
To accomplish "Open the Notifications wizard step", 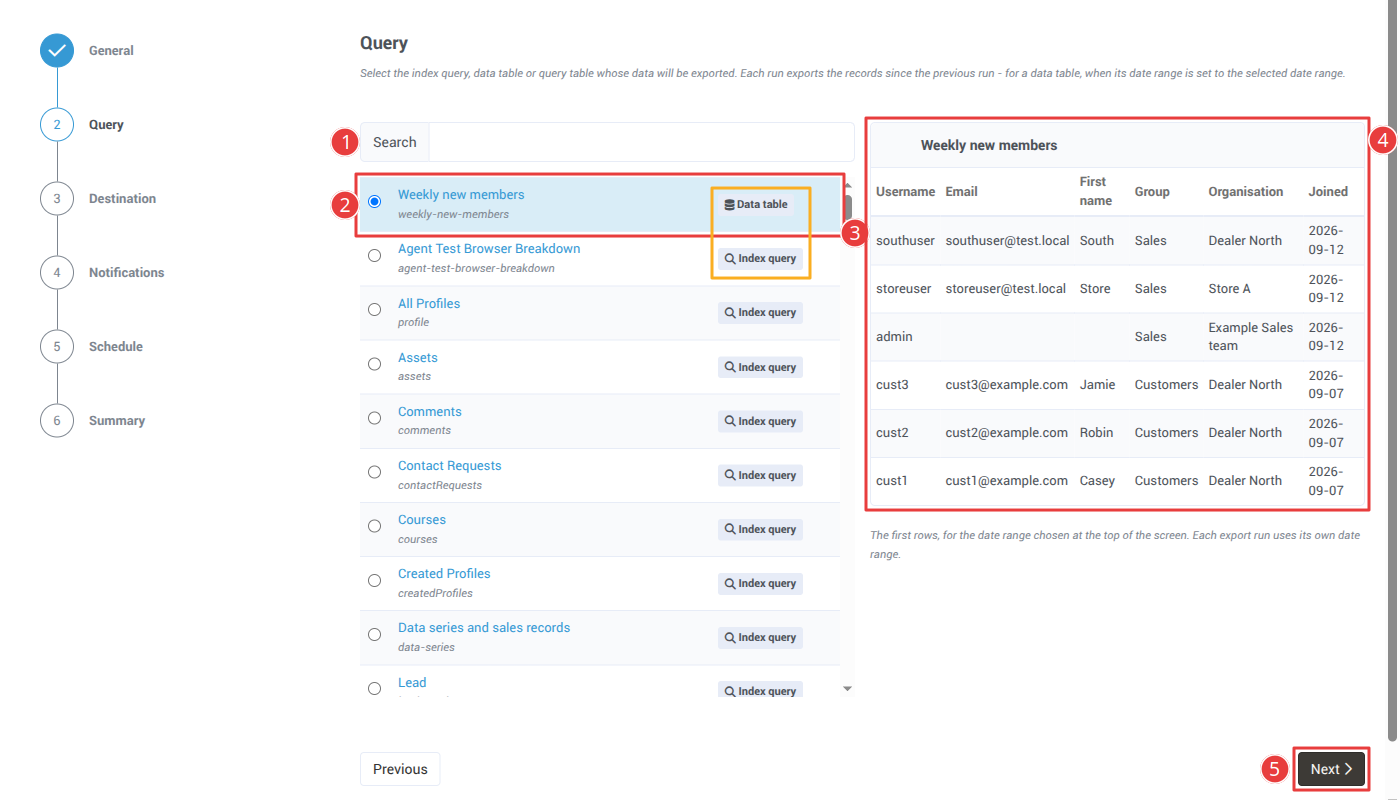I will tap(126, 273).
